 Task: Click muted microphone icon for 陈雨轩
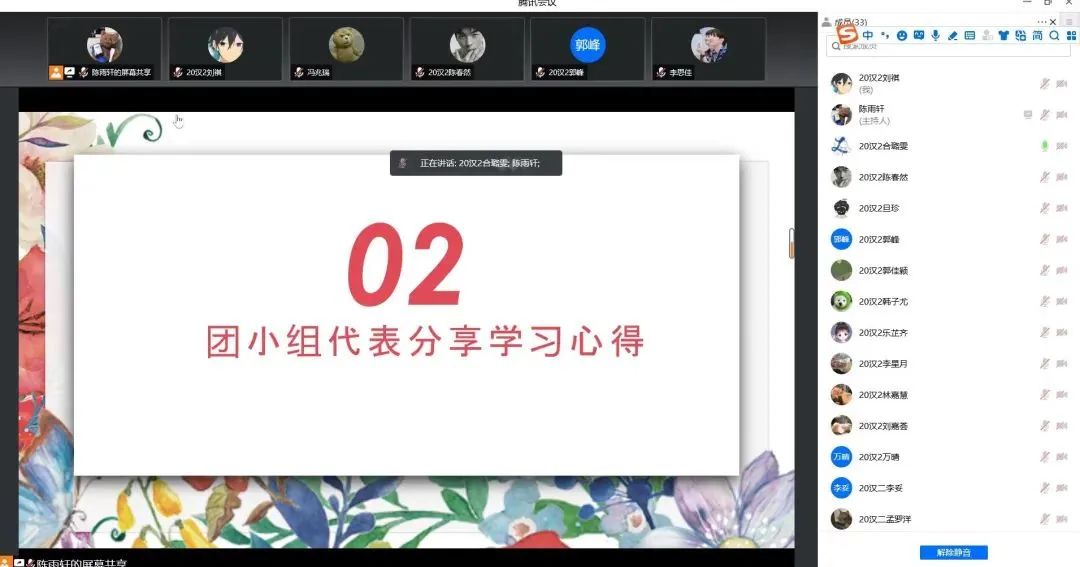[x=1045, y=114]
